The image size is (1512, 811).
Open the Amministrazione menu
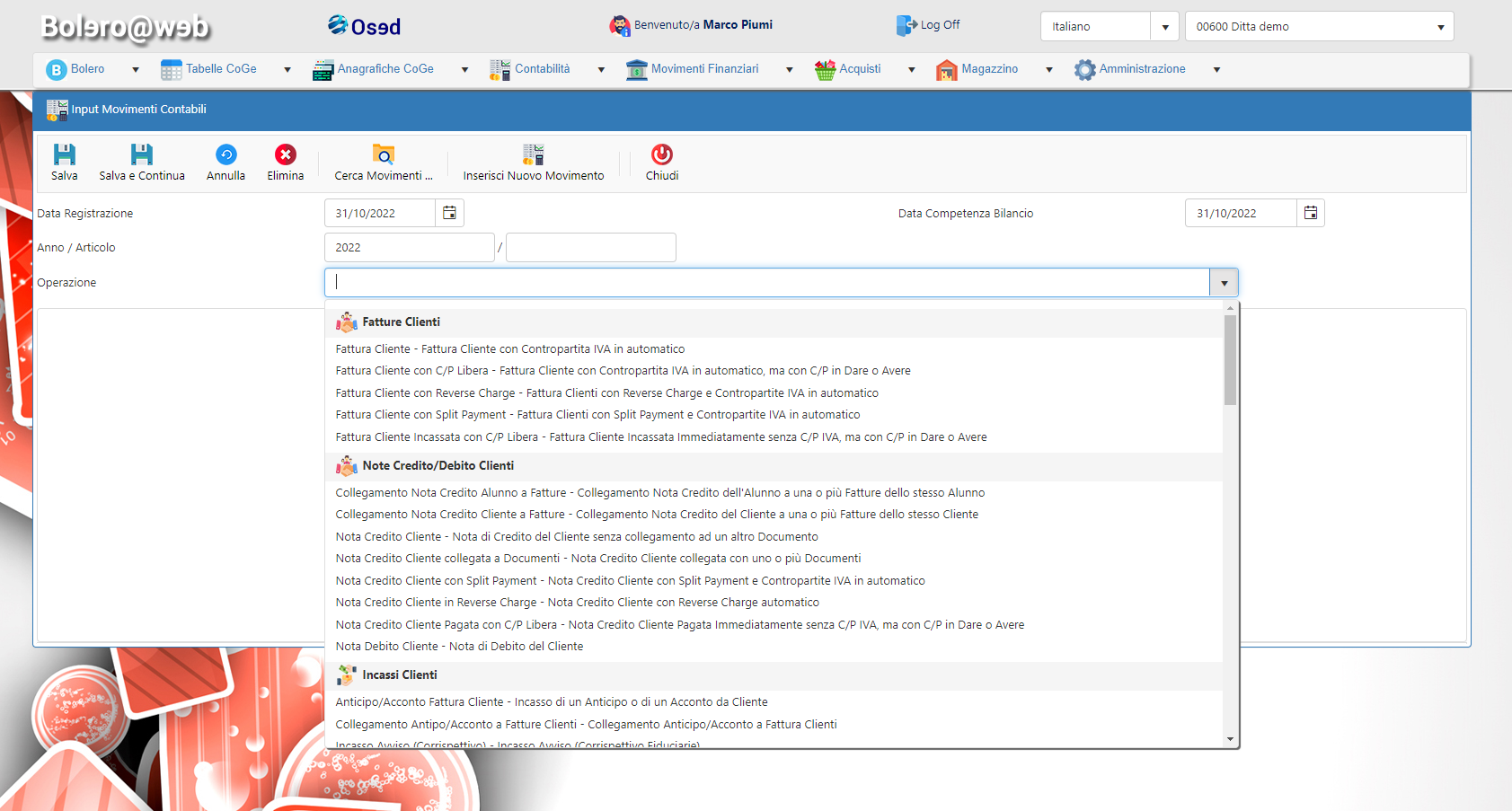coord(1143,69)
